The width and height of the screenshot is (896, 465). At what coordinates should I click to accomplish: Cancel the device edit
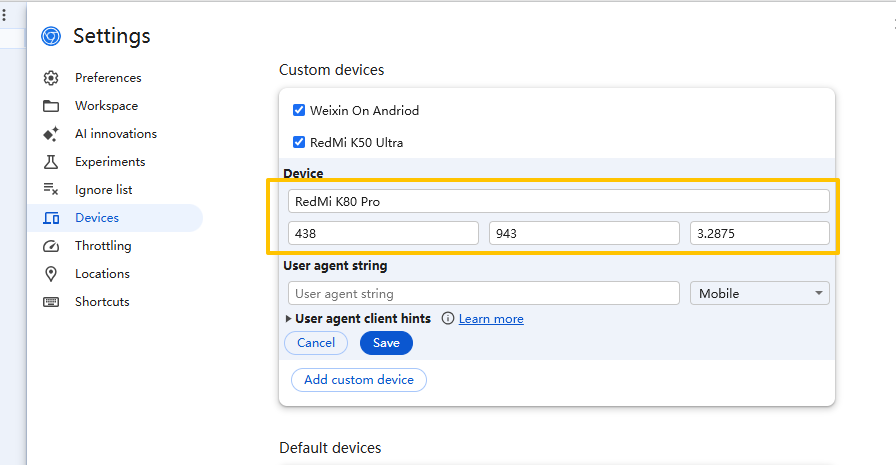316,343
